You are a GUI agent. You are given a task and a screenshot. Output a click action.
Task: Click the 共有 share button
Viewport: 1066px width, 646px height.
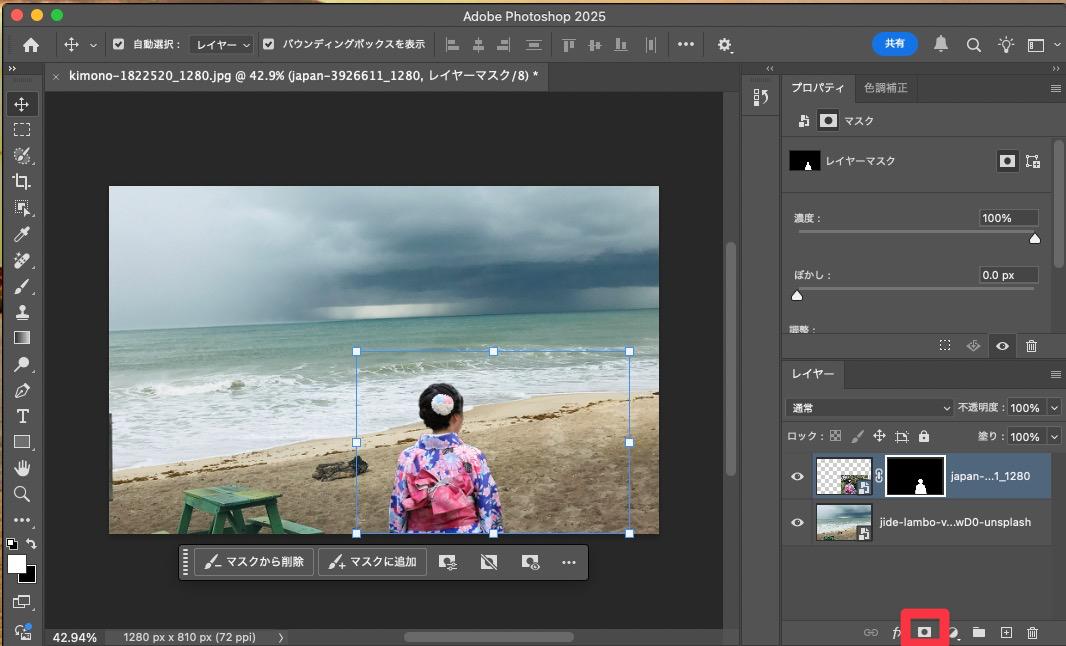895,44
